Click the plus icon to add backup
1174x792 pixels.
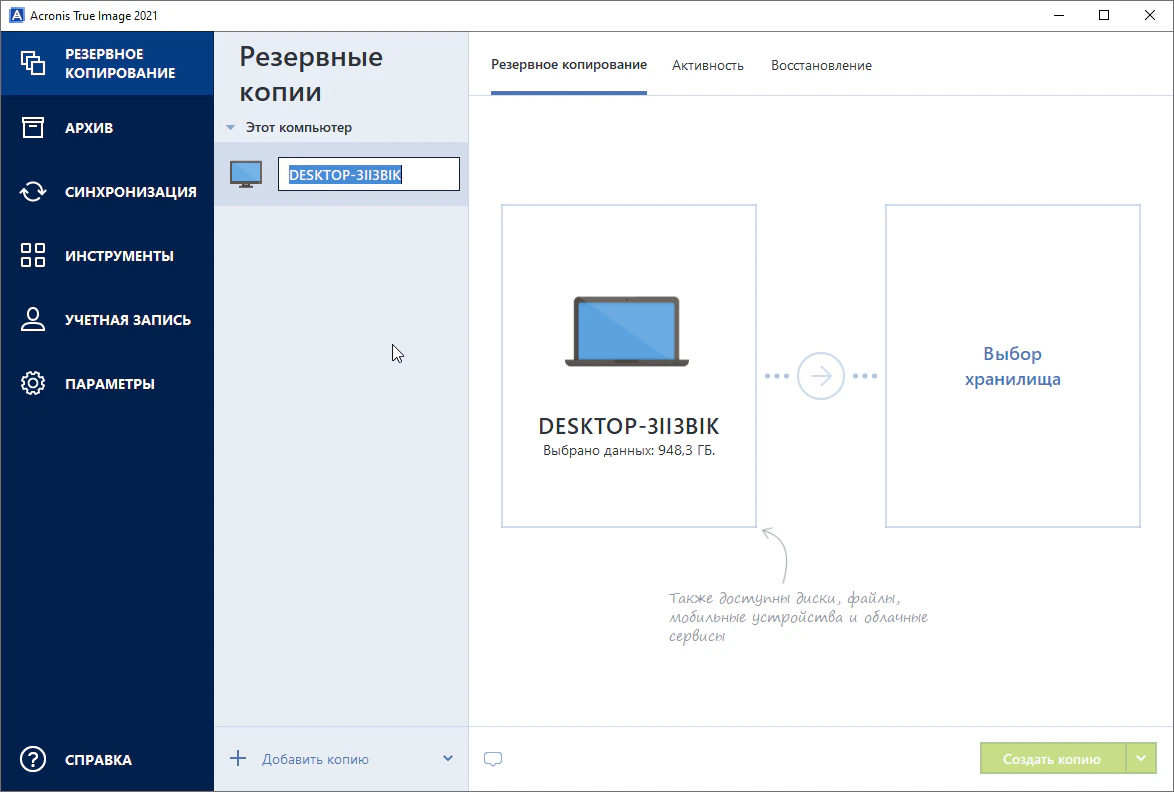(238, 758)
